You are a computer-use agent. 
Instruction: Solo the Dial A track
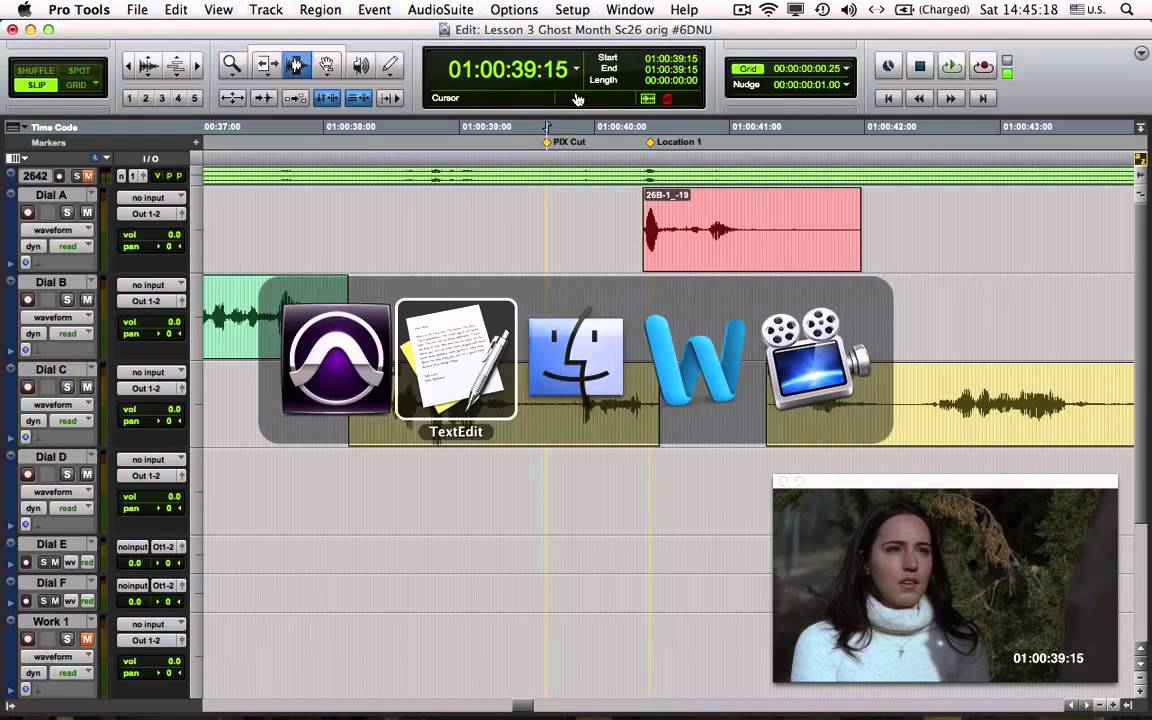[x=68, y=212]
